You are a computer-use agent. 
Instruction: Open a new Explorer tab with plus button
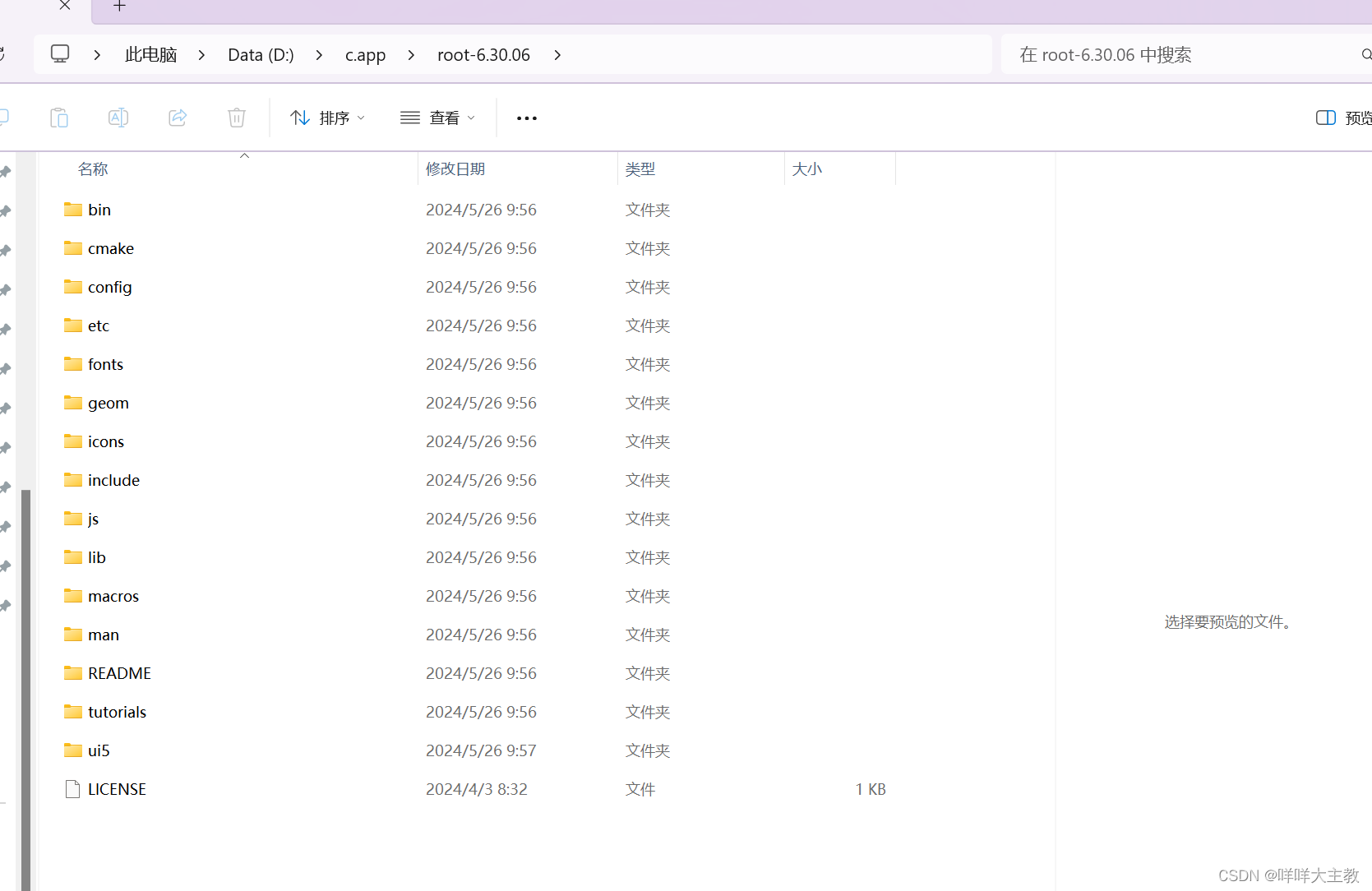point(119,7)
